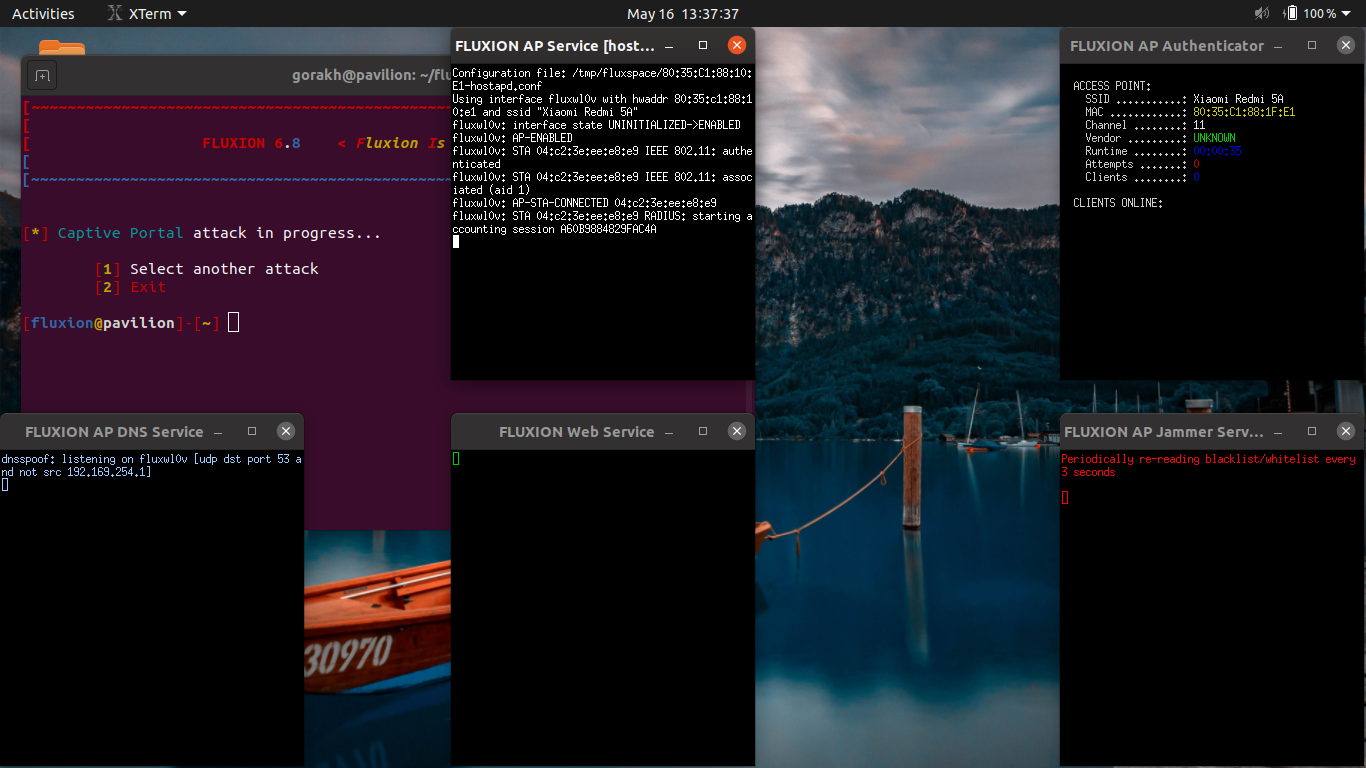Click the CLIENTS ONLINE heading
Screen dimensions: 1366x768
click(1118, 203)
